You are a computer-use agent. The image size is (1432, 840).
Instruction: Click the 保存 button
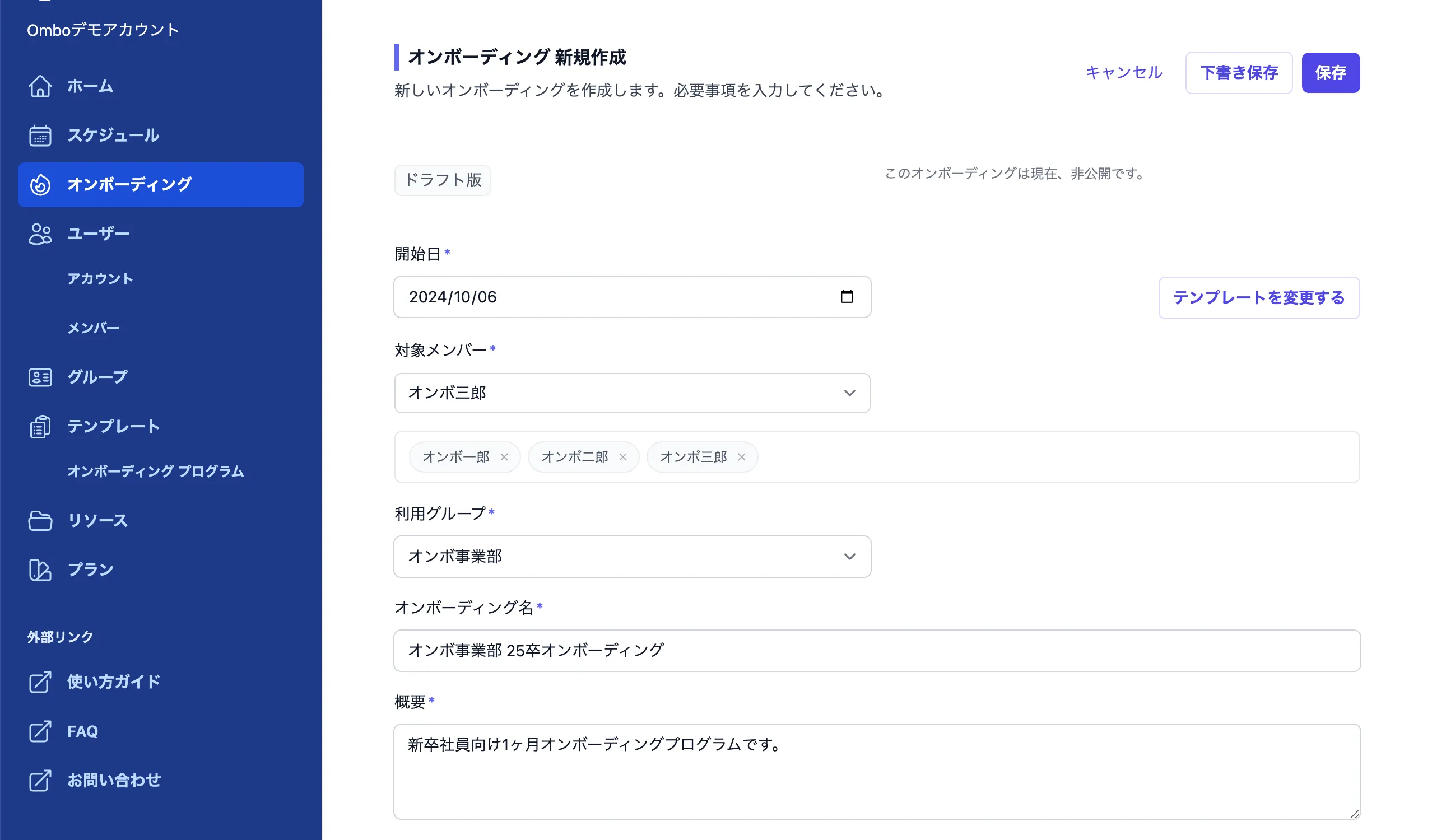click(1331, 73)
